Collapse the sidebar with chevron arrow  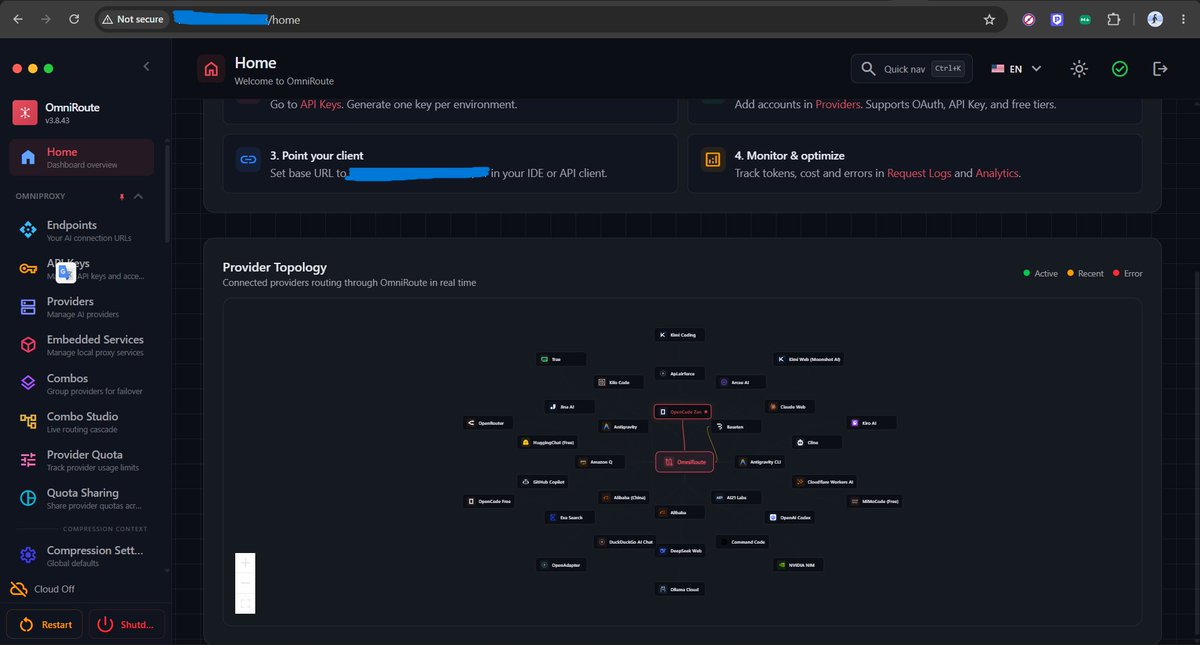tap(146, 66)
